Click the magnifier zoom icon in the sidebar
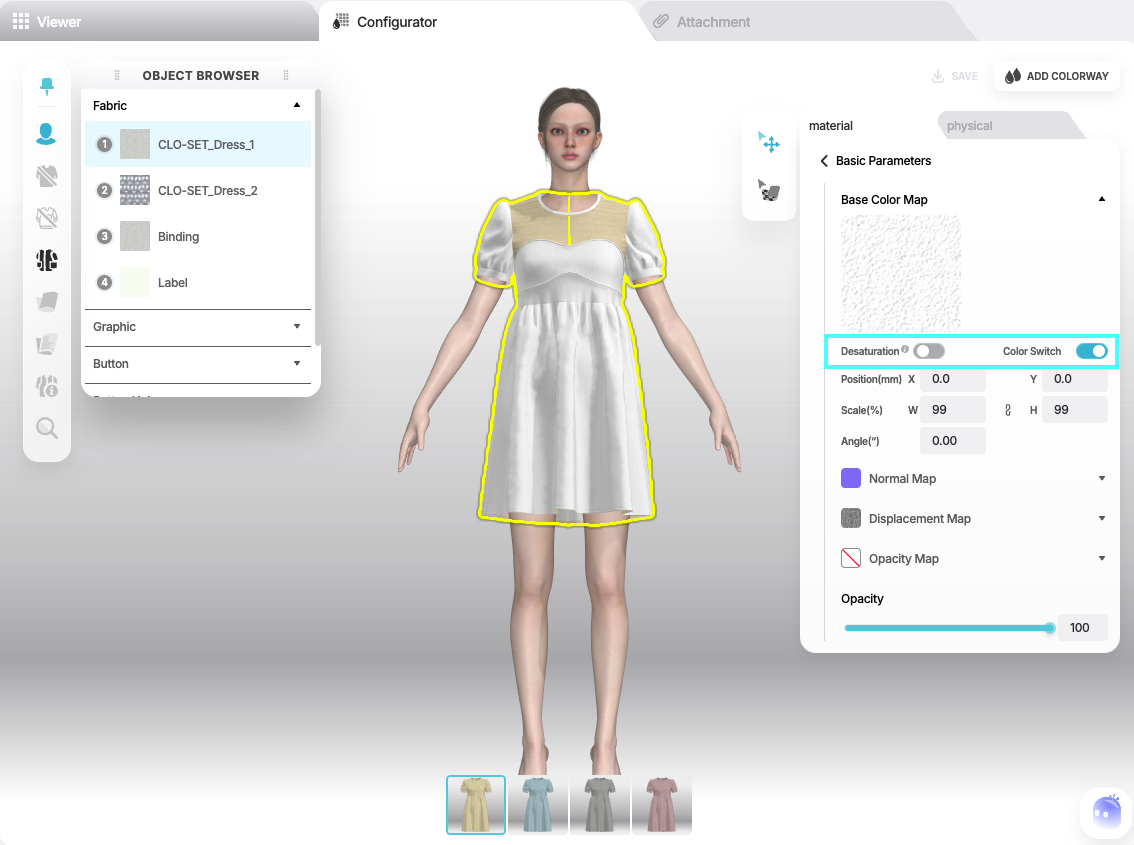1134x845 pixels. pyautogui.click(x=47, y=428)
